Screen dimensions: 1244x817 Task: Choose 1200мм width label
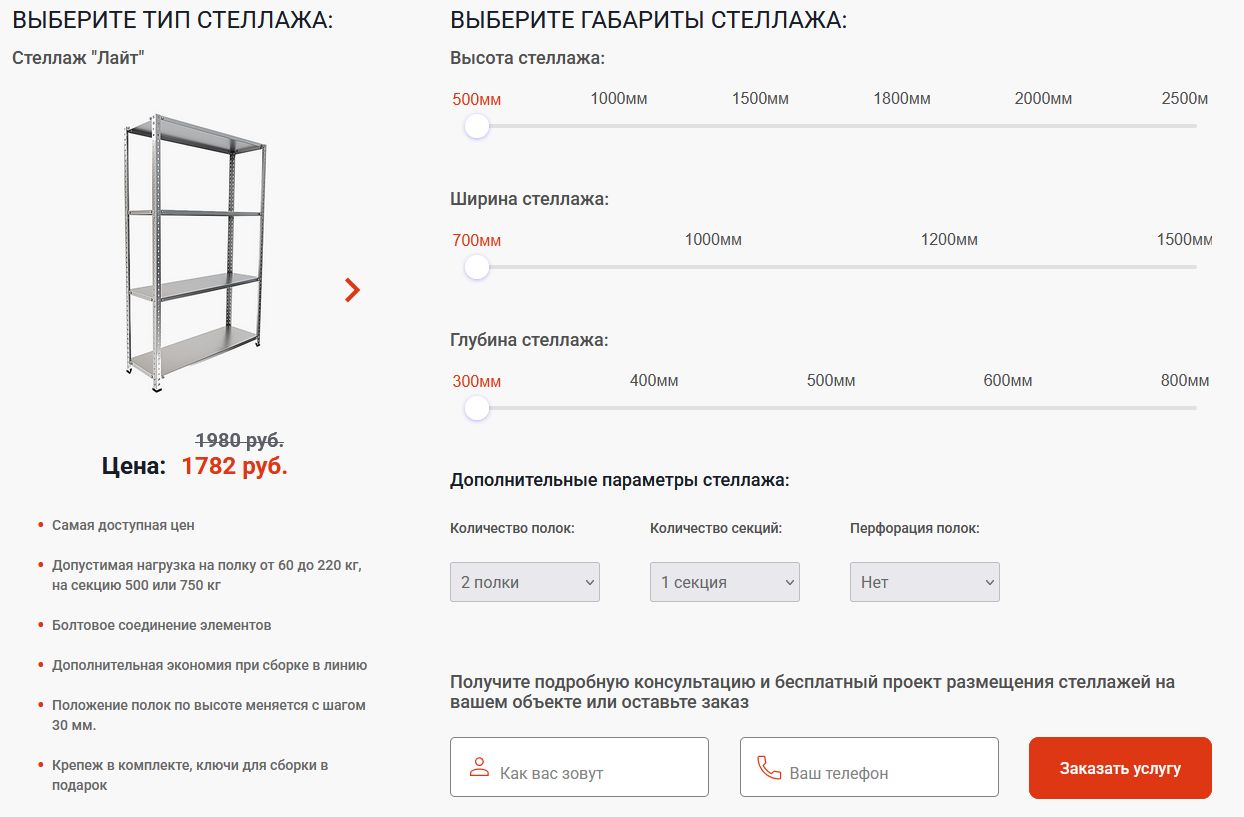(949, 240)
